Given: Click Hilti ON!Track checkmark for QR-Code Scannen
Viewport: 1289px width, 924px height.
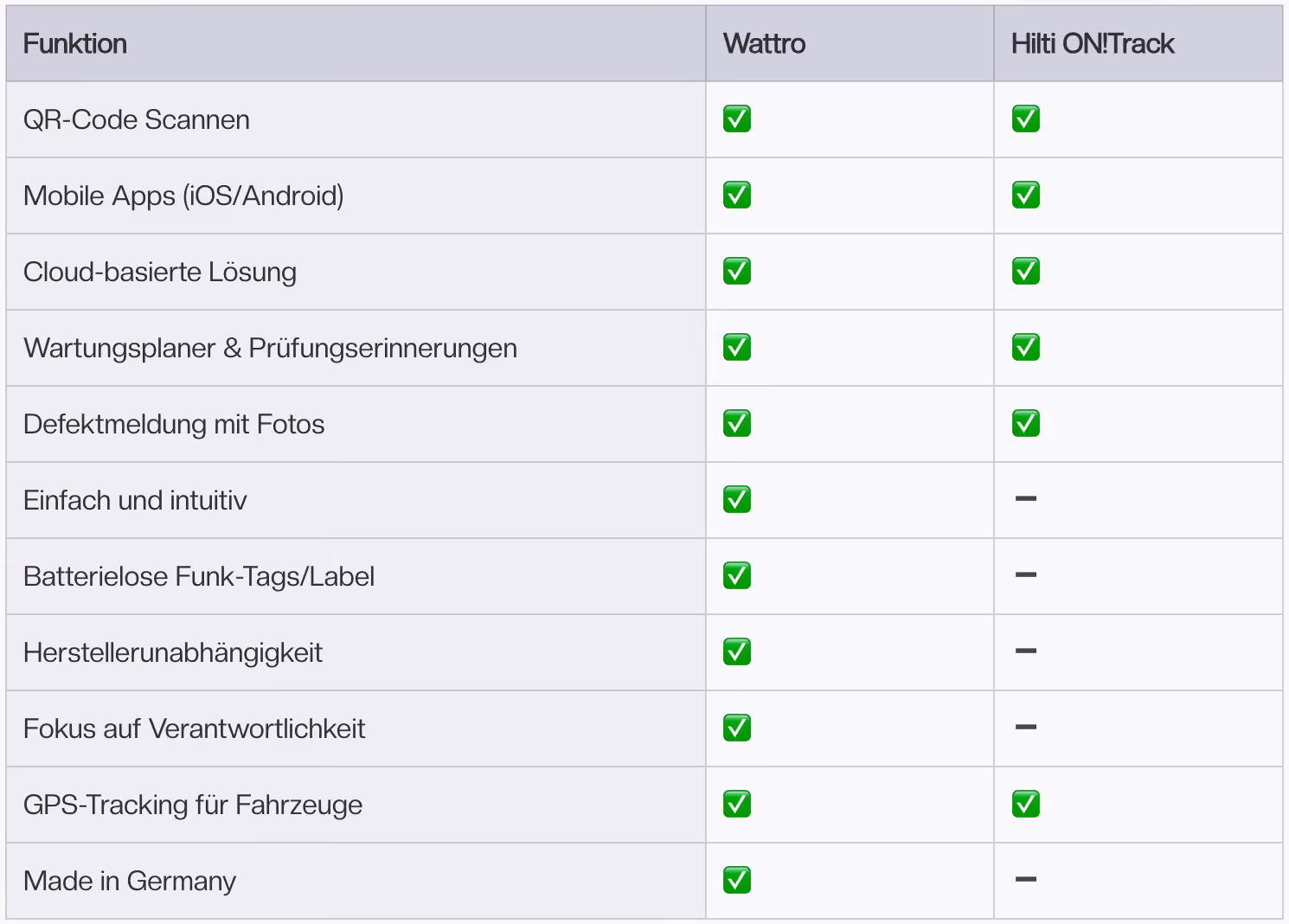Looking at the screenshot, I should [1026, 119].
